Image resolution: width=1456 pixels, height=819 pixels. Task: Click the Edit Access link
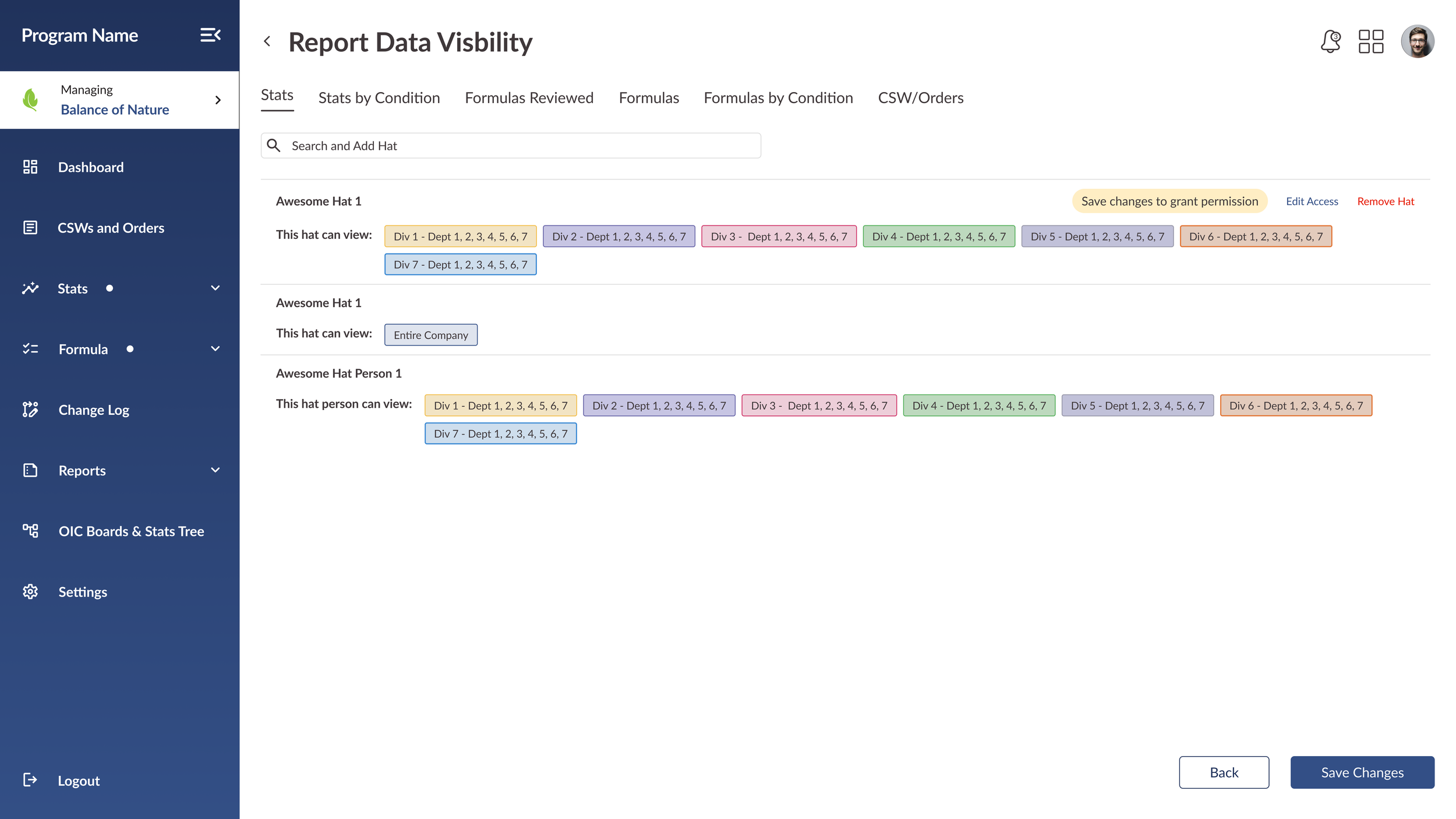click(1312, 202)
